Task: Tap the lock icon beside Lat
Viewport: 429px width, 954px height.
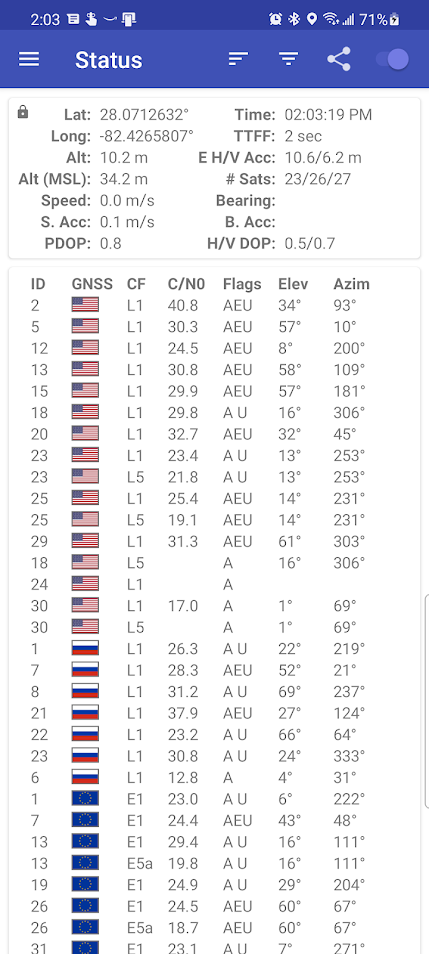Action: click(x=23, y=113)
